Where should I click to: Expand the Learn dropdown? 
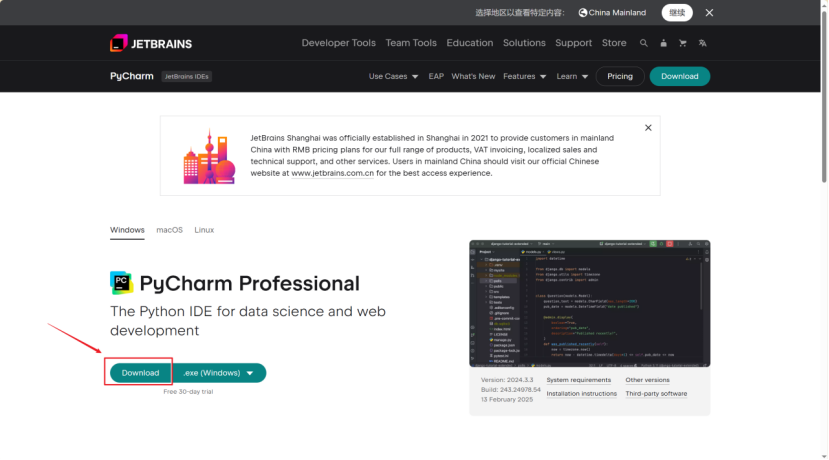[572, 77]
